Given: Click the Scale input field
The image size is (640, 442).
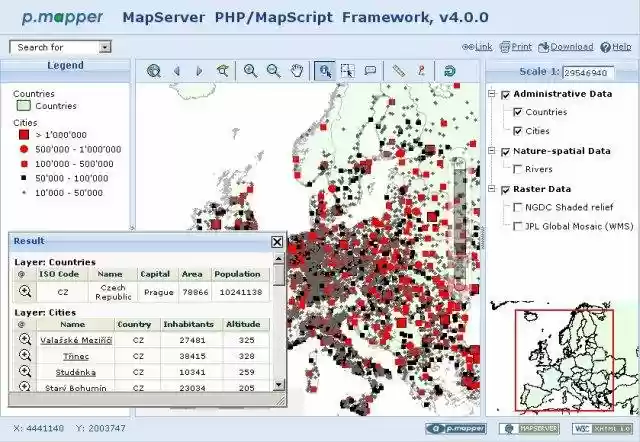Looking at the screenshot, I should pyautogui.click(x=588, y=73).
